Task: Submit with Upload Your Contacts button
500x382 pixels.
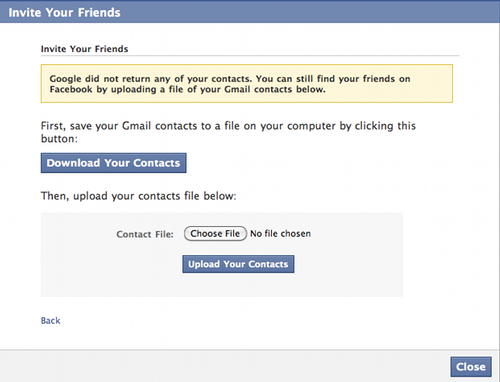Action: 238,264
